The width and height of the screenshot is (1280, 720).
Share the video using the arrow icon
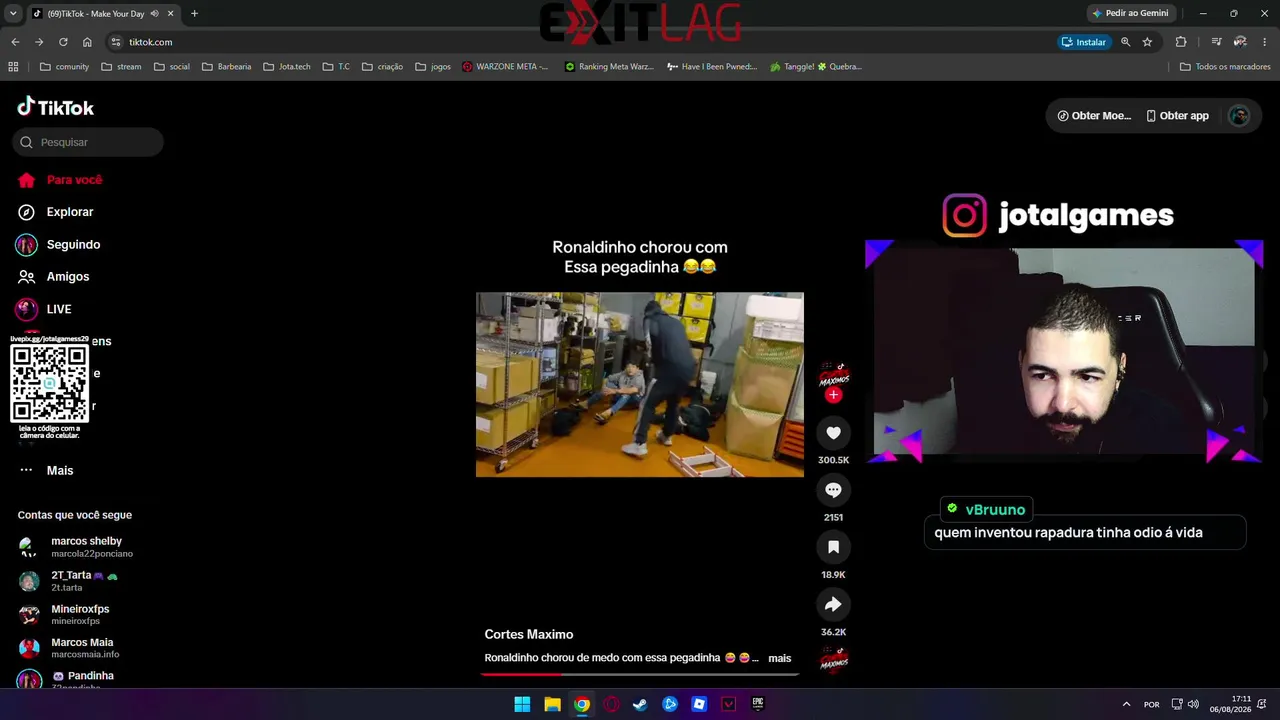pos(833,604)
